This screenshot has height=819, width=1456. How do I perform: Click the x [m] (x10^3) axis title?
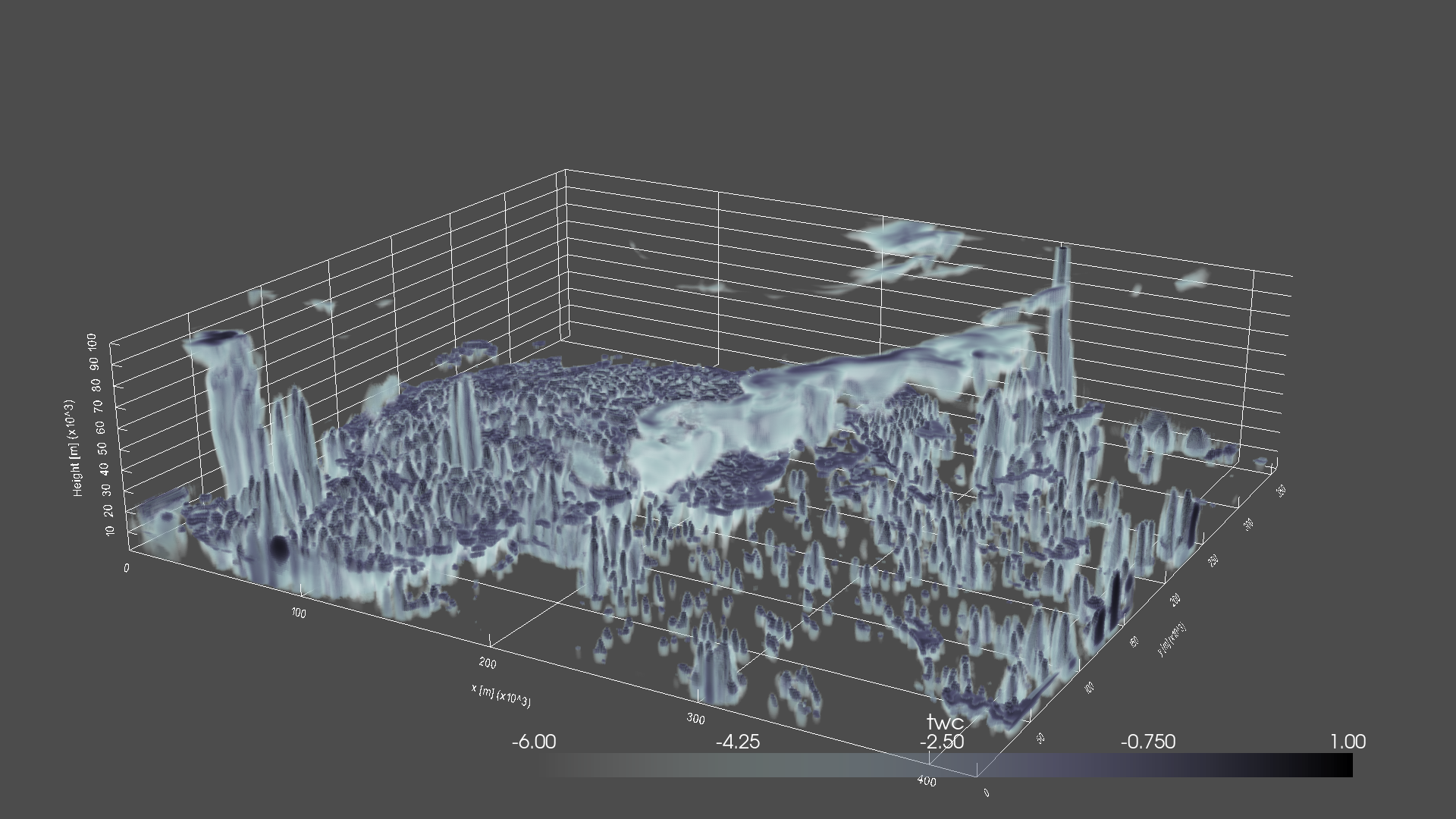click(503, 695)
